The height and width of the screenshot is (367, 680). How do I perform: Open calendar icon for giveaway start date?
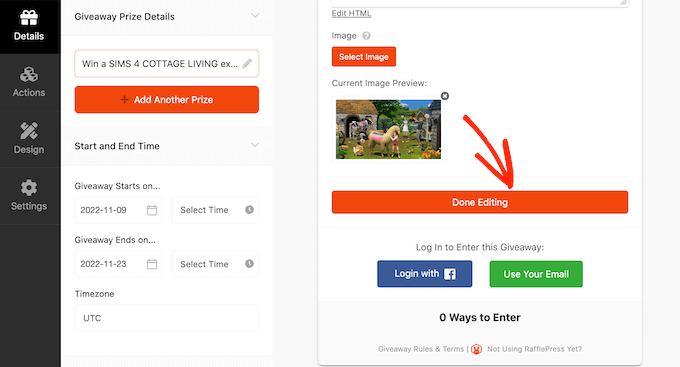coord(152,210)
